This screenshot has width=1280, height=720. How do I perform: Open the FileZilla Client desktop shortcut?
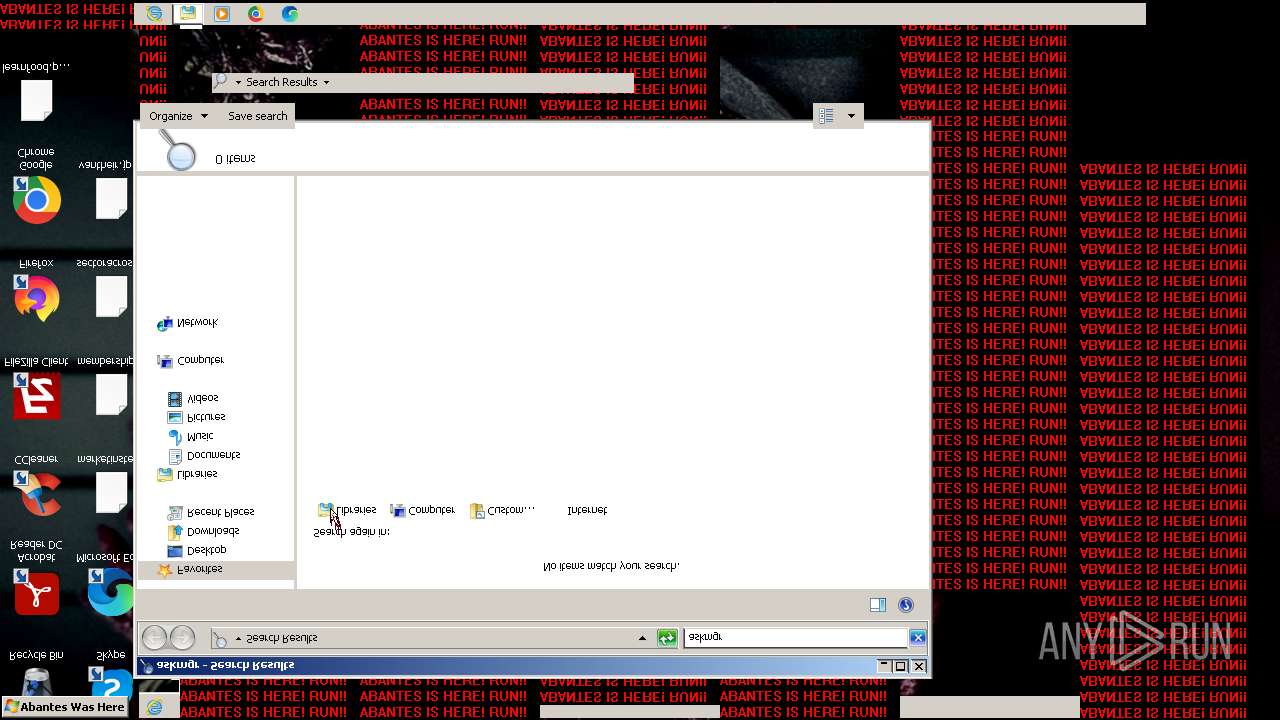36,395
